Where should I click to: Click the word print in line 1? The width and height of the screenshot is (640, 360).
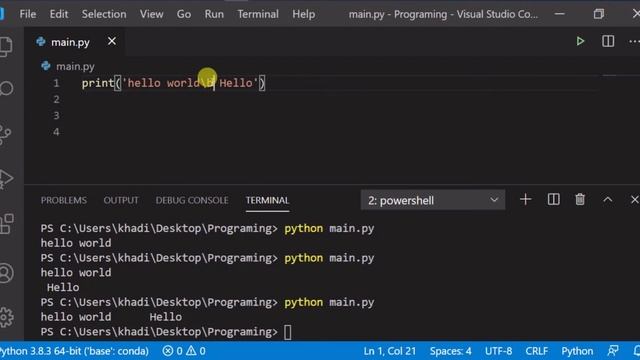click(x=98, y=83)
